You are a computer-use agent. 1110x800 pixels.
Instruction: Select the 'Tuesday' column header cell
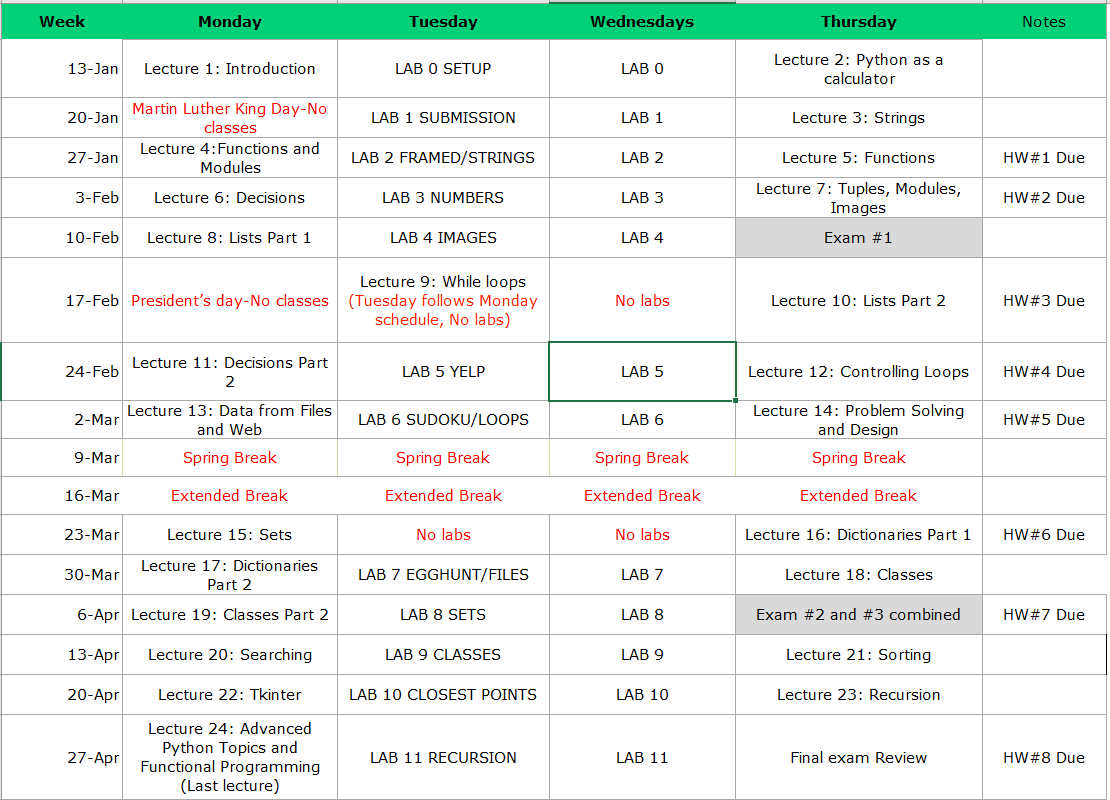[443, 21]
